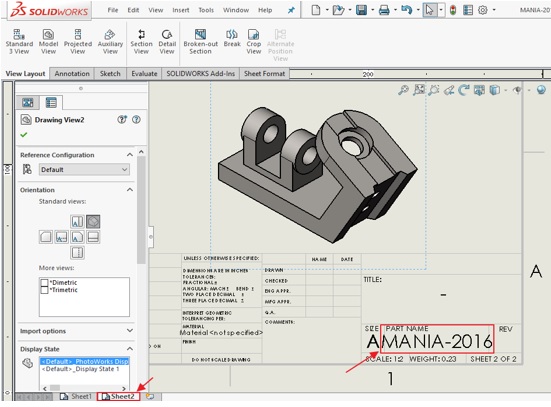
Task: Open the Undo dropdown arrow
Action: coord(418,10)
